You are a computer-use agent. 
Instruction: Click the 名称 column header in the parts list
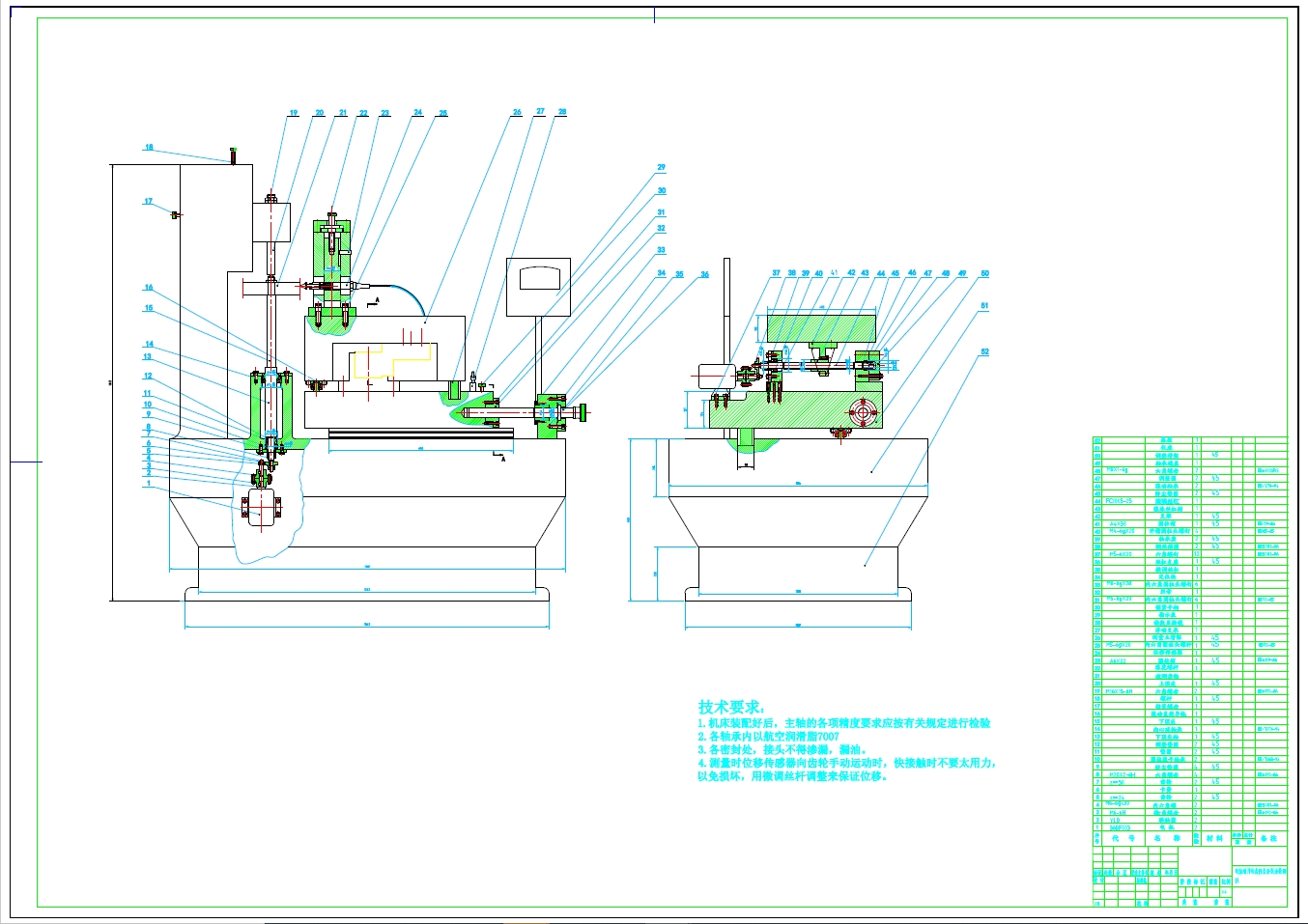point(1168,839)
